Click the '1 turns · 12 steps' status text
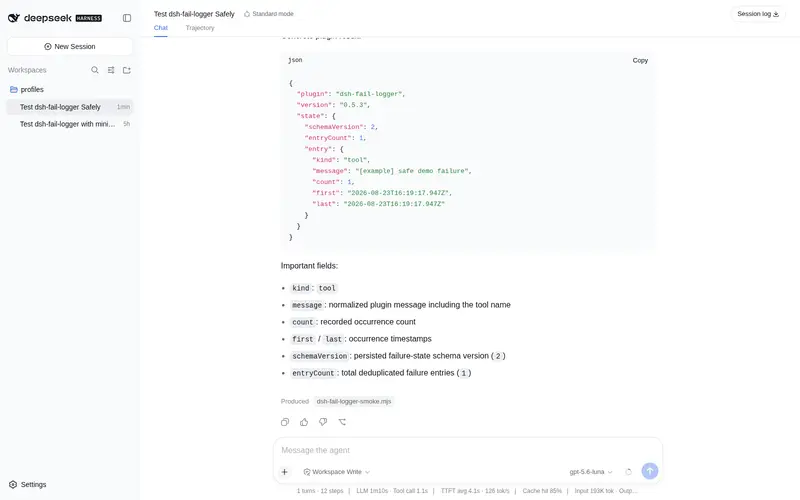800x500 pixels. tap(320, 491)
